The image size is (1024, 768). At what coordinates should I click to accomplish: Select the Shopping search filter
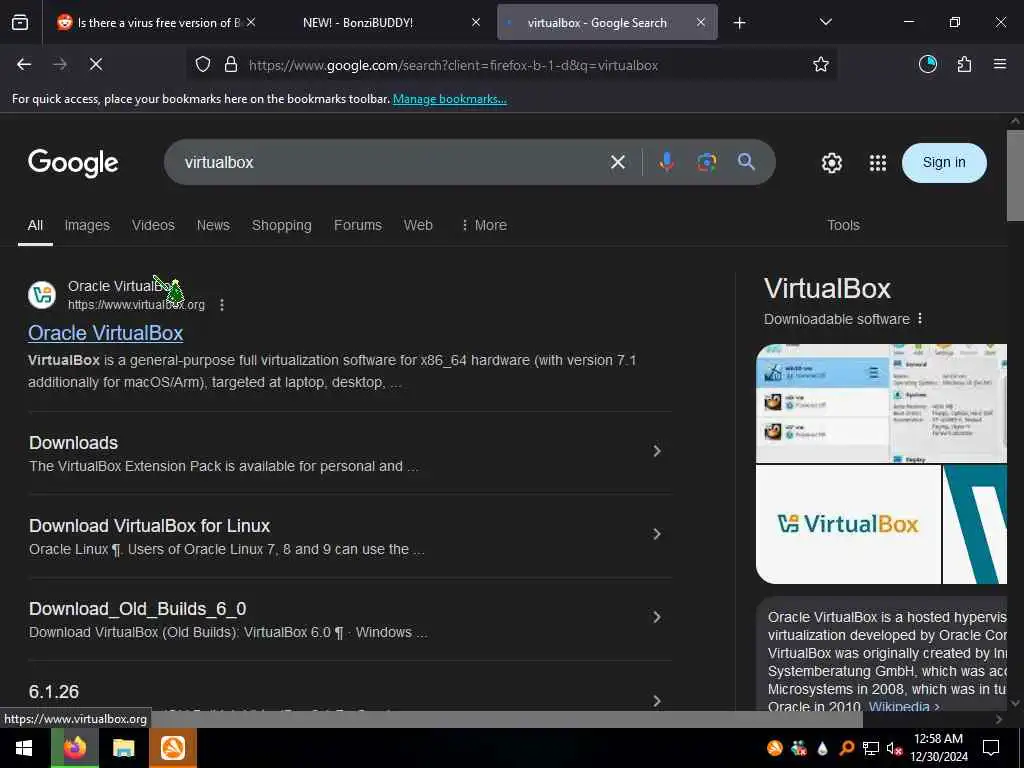(281, 225)
